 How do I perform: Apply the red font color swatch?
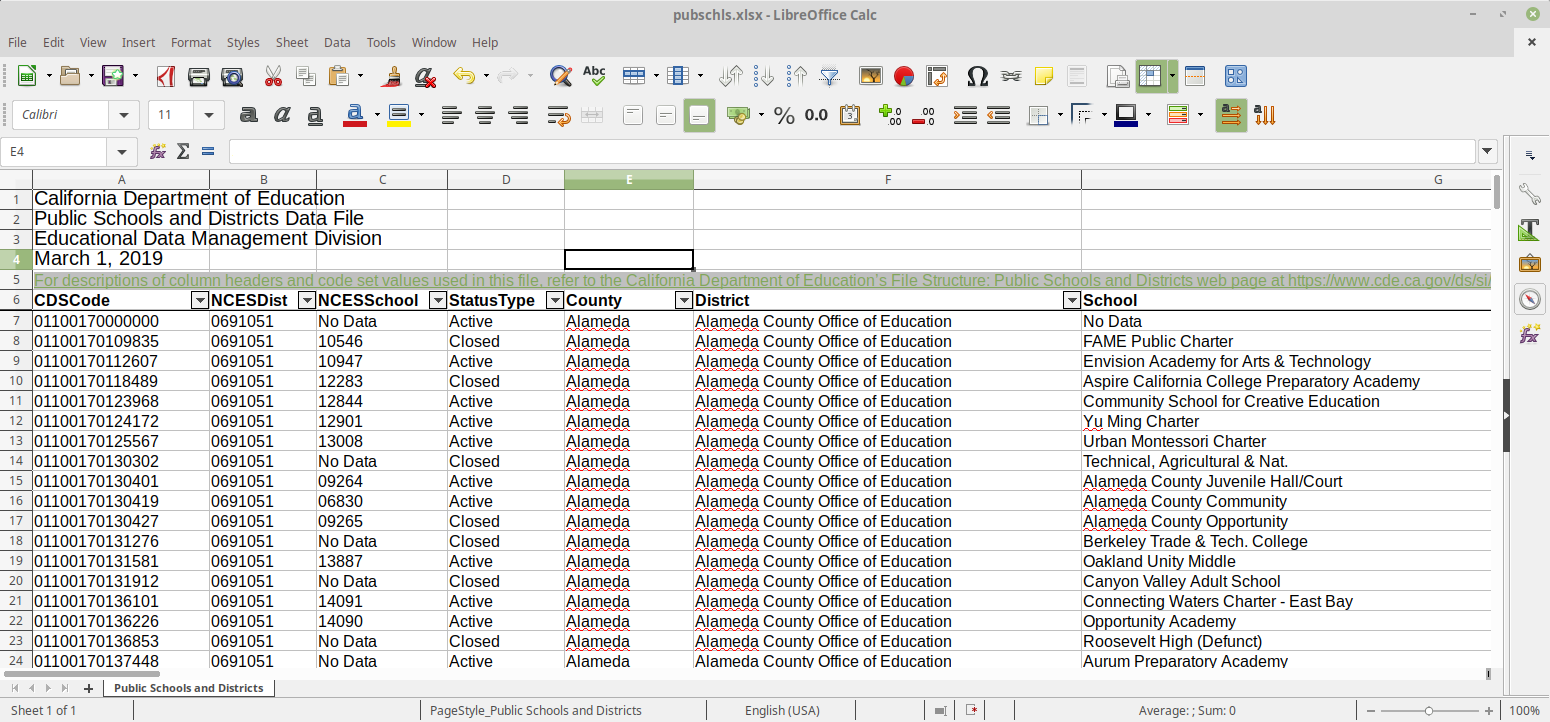tap(354, 115)
